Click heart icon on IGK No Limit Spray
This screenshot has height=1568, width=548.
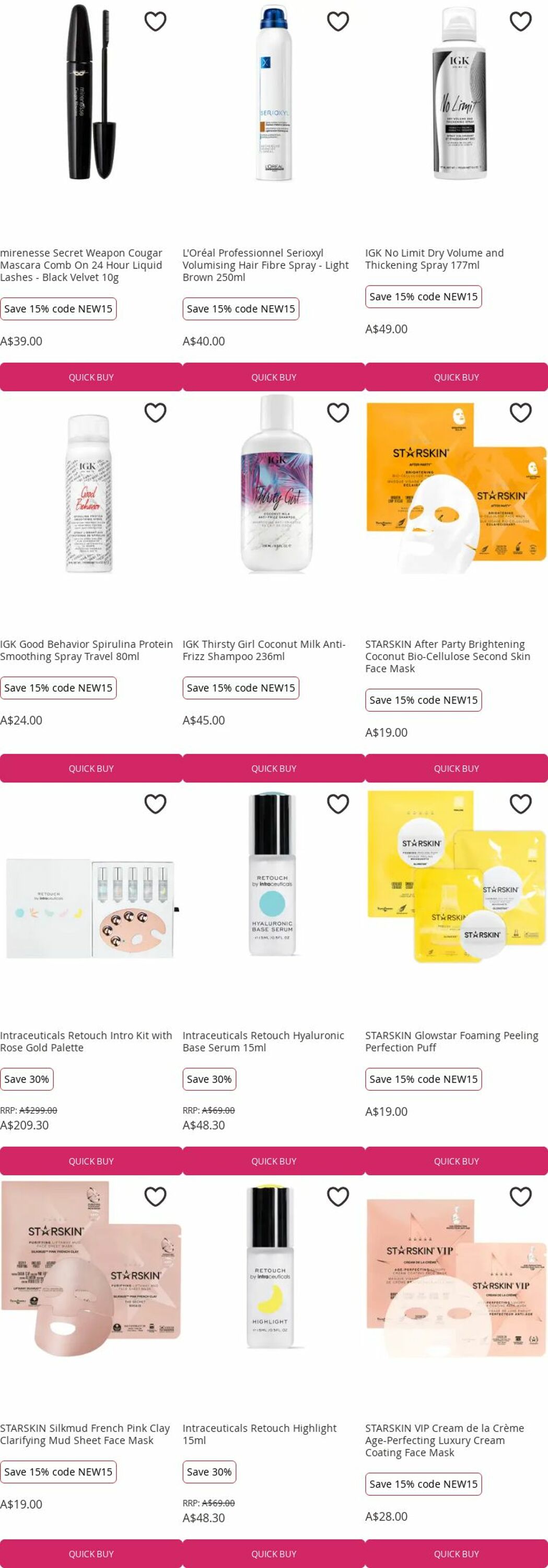pos(520,21)
